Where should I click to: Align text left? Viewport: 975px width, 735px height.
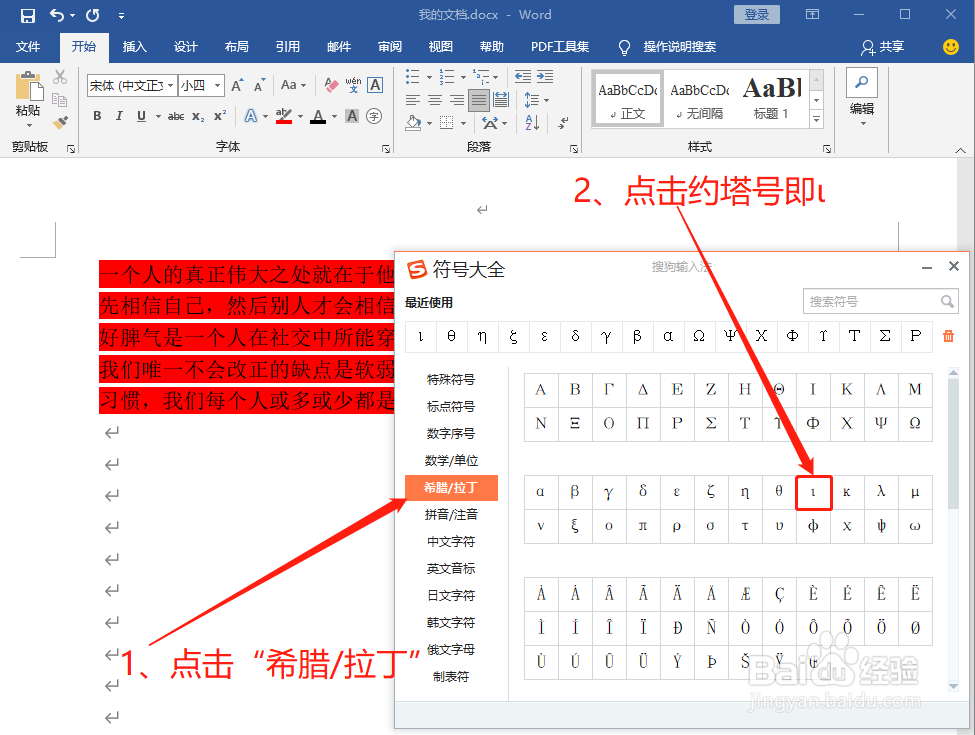[x=412, y=100]
